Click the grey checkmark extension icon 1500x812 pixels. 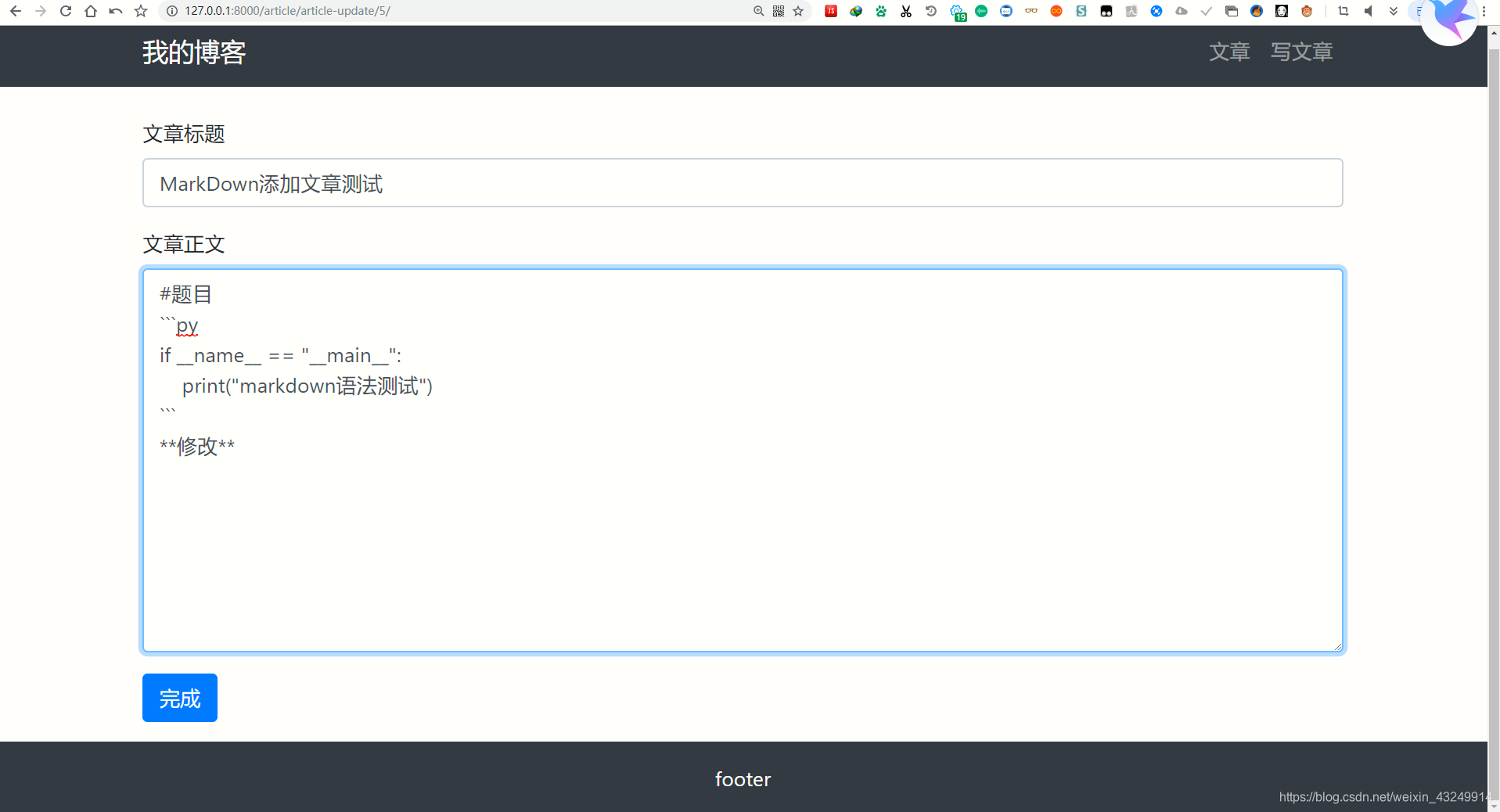1207,11
